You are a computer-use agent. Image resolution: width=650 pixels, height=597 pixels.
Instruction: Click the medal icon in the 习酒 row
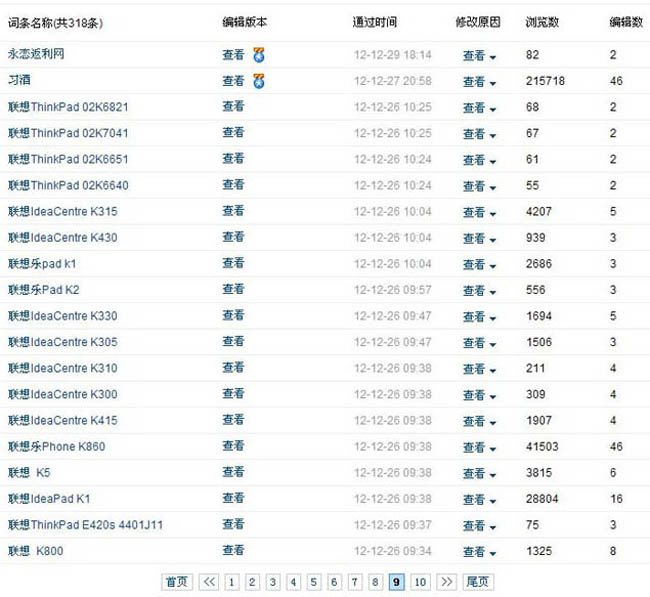coord(259,81)
